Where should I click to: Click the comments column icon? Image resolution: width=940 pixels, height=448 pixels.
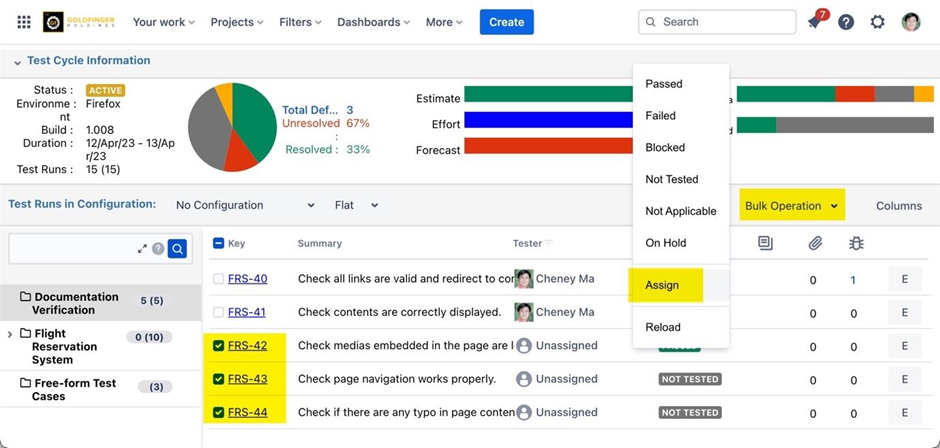click(765, 243)
